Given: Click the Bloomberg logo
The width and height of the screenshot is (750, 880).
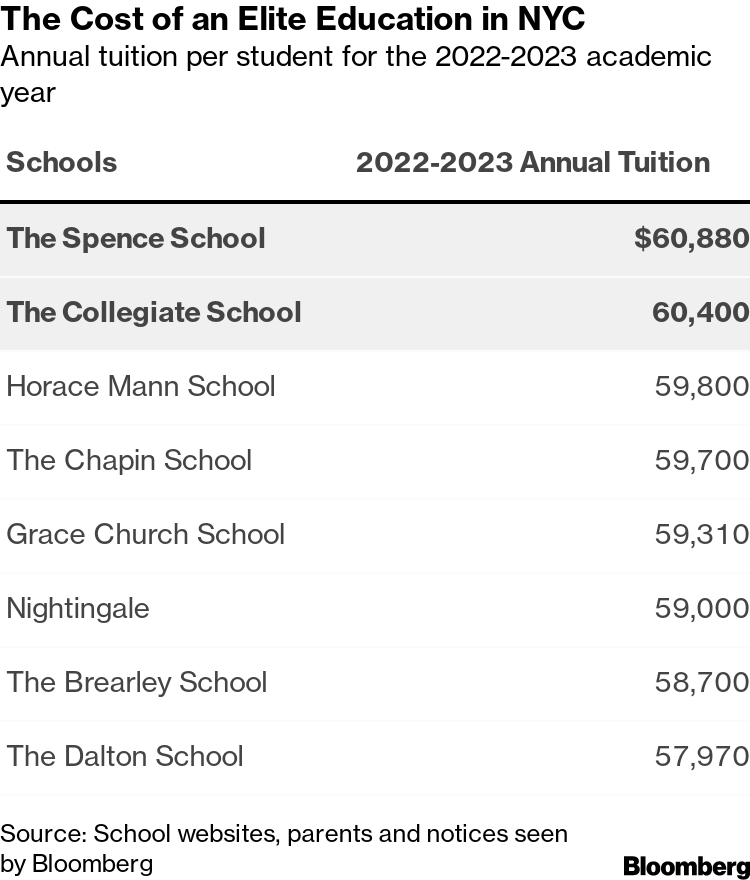Looking at the screenshot, I should click(x=686, y=865).
